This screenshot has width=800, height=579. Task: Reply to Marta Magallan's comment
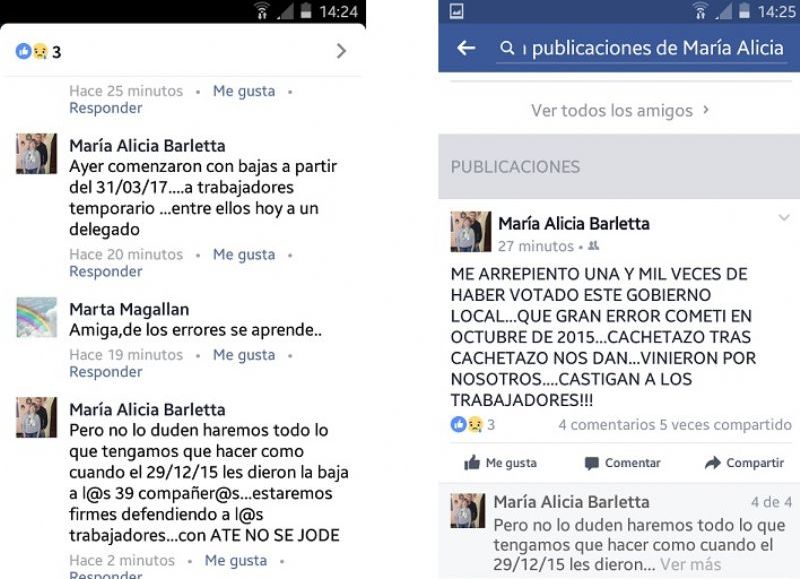point(106,372)
